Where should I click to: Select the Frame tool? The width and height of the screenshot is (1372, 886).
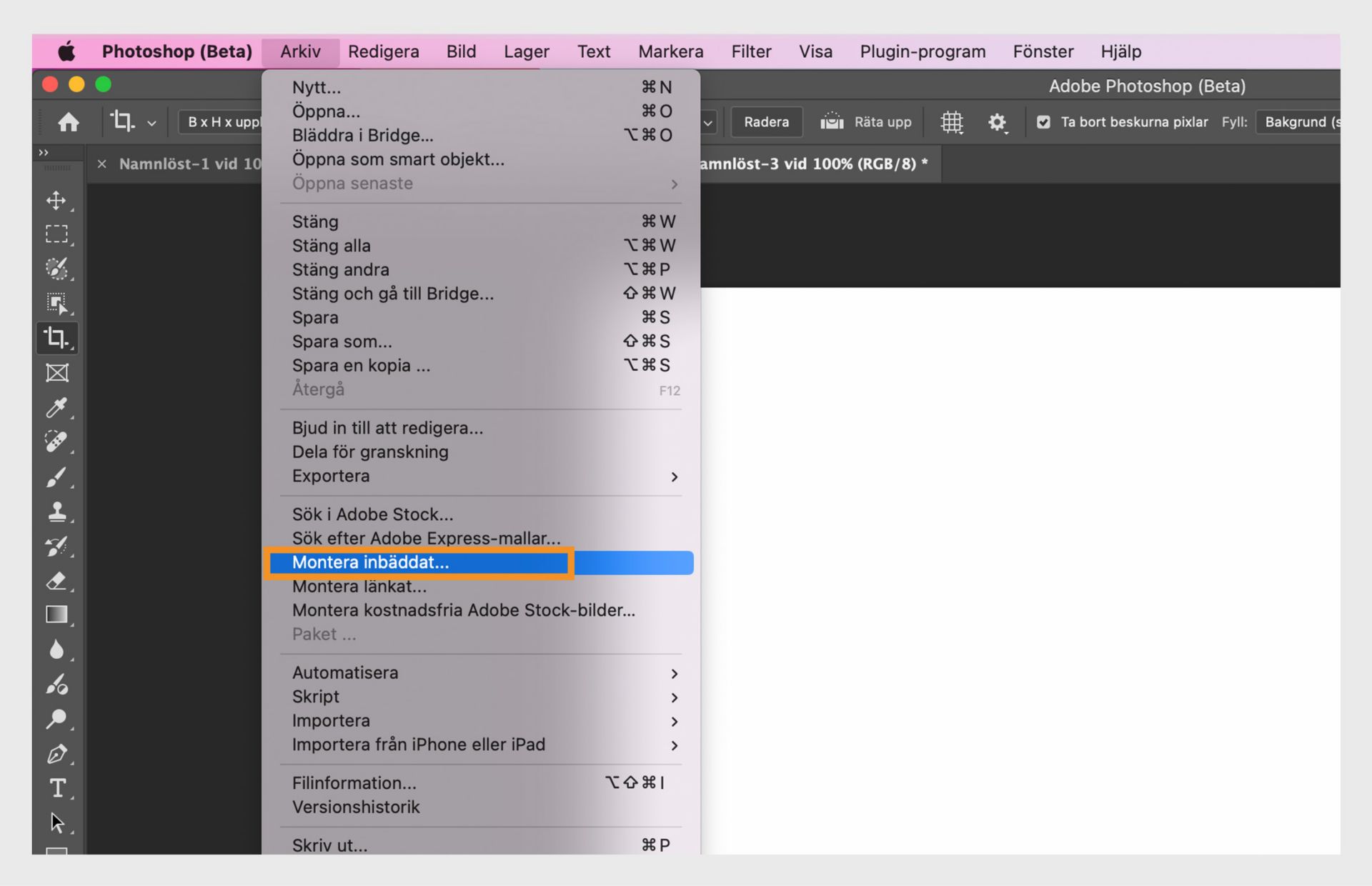pyautogui.click(x=57, y=372)
